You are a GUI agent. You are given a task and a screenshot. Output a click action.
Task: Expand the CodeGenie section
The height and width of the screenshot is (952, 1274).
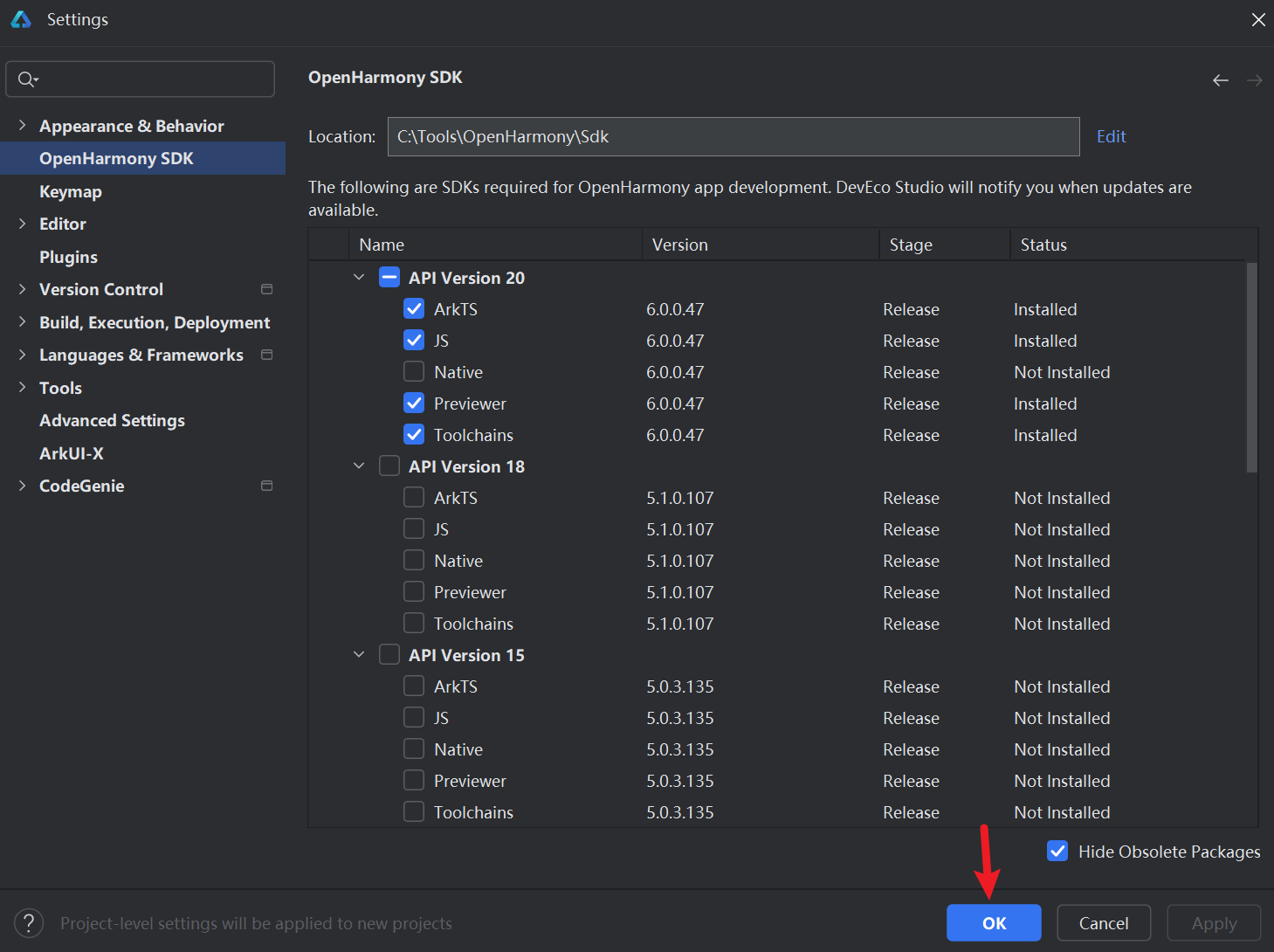pyautogui.click(x=22, y=486)
